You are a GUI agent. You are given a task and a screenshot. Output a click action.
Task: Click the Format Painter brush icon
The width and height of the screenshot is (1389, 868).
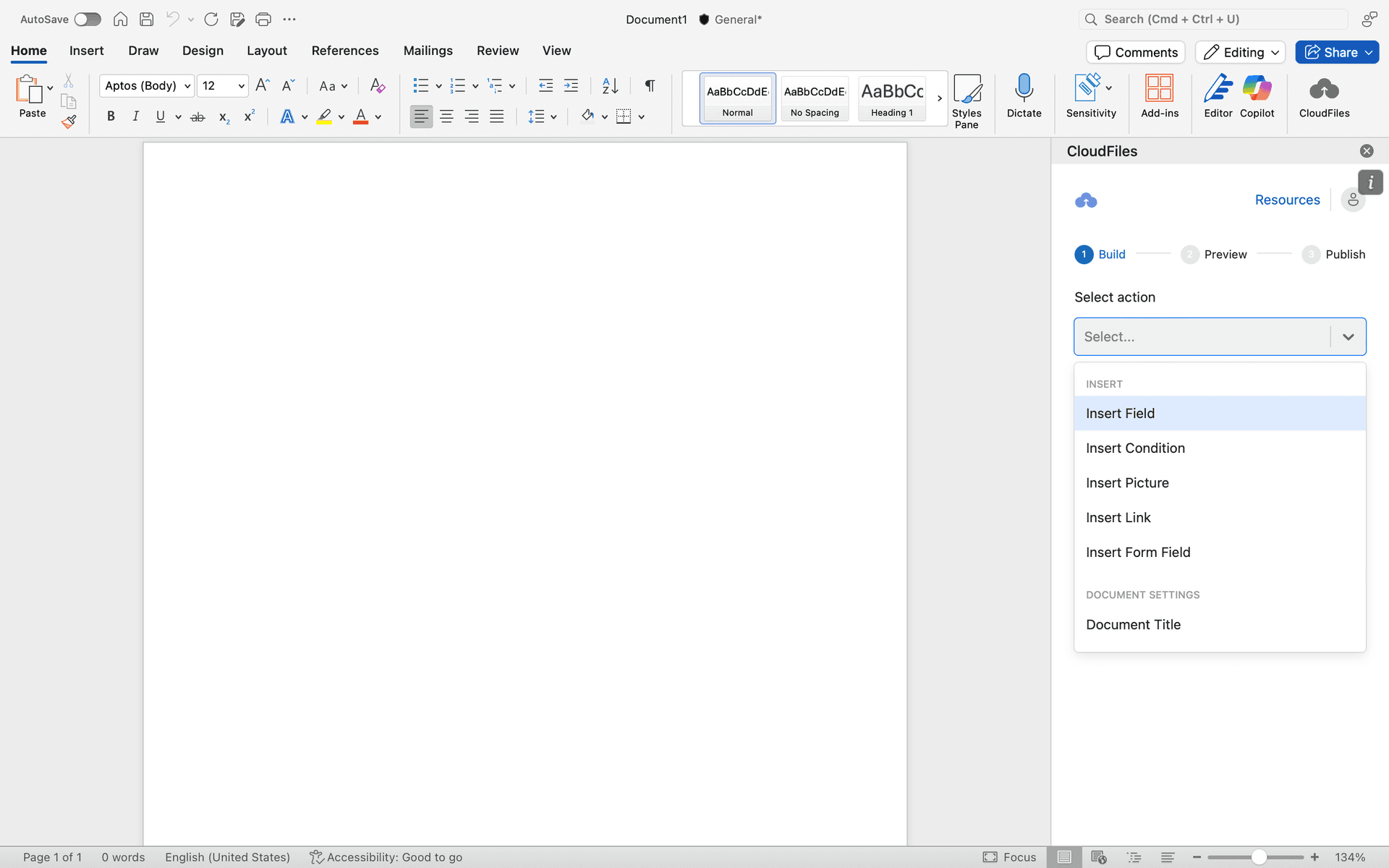coord(69,122)
